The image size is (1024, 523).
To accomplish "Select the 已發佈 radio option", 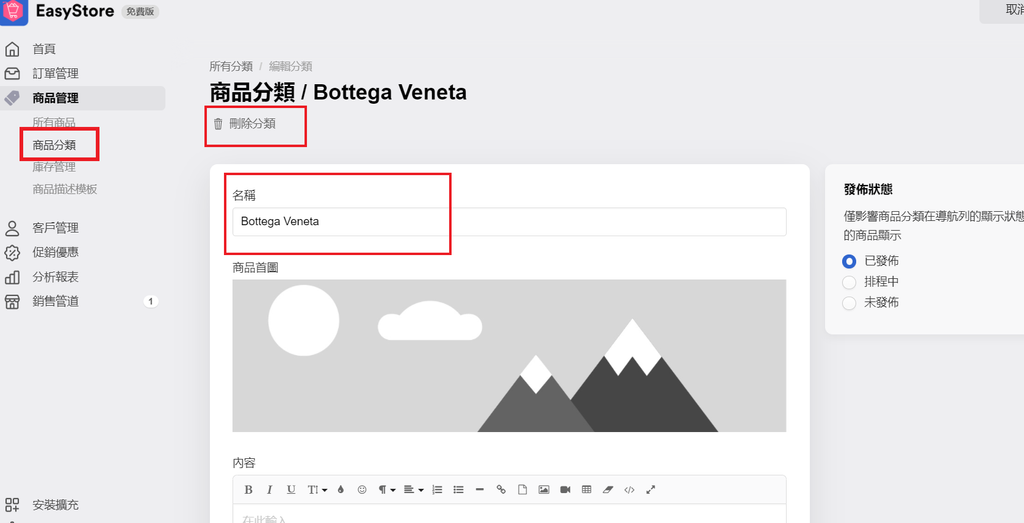I will point(849,260).
